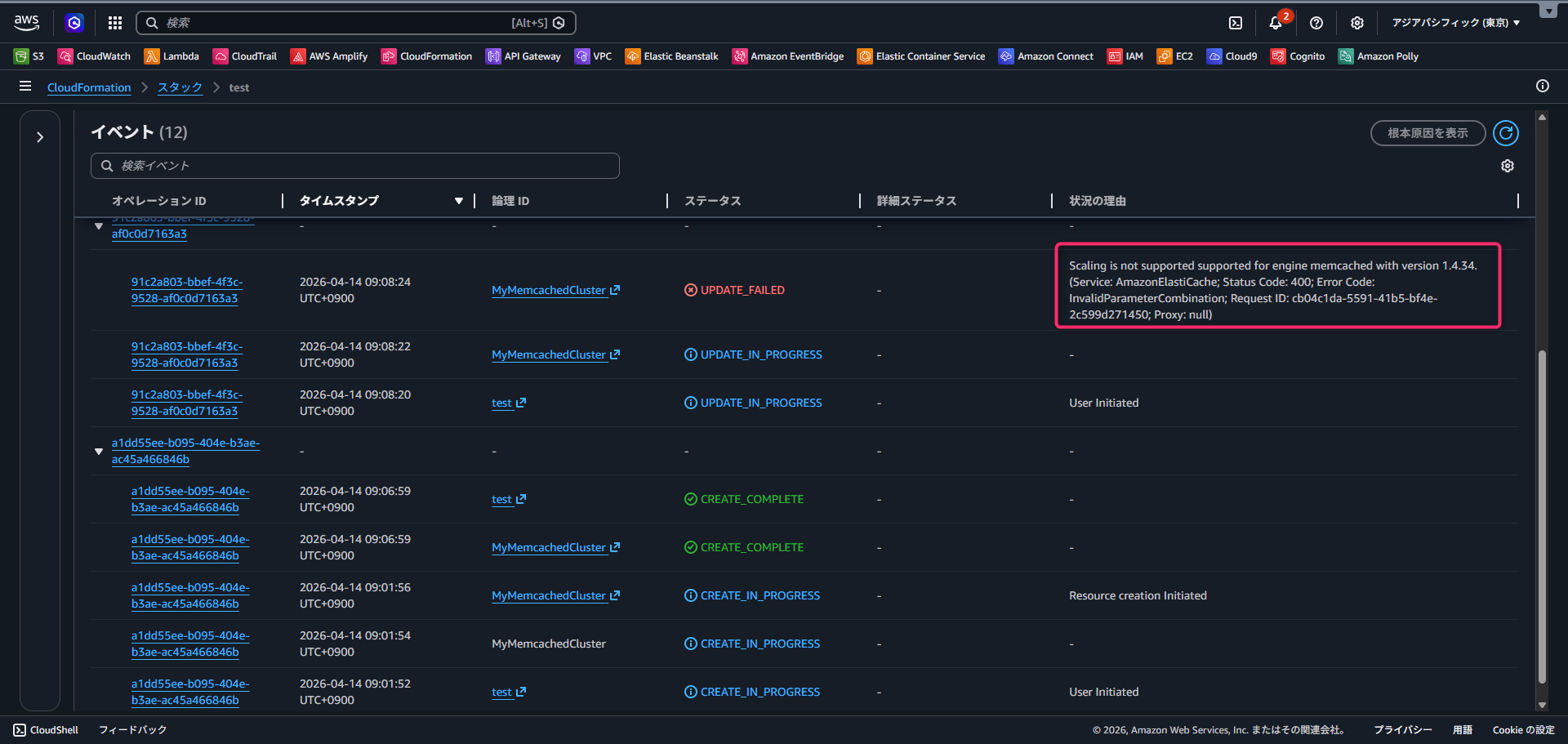Viewport: 1568px width, 744px height.
Task: Open CloudShell icon in top navigation bar
Action: tap(1236, 23)
